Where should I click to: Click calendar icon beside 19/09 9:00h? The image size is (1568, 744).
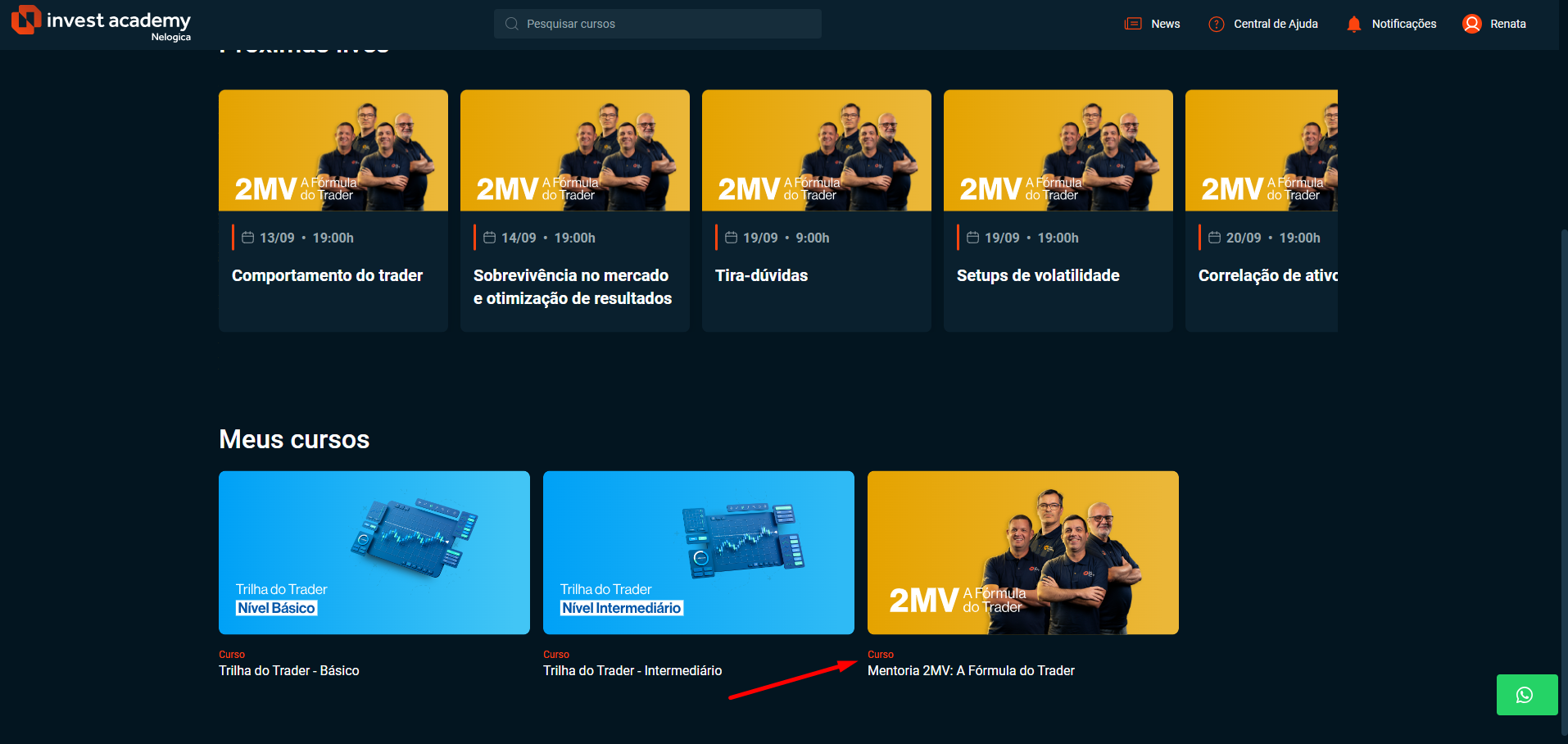[x=731, y=238]
